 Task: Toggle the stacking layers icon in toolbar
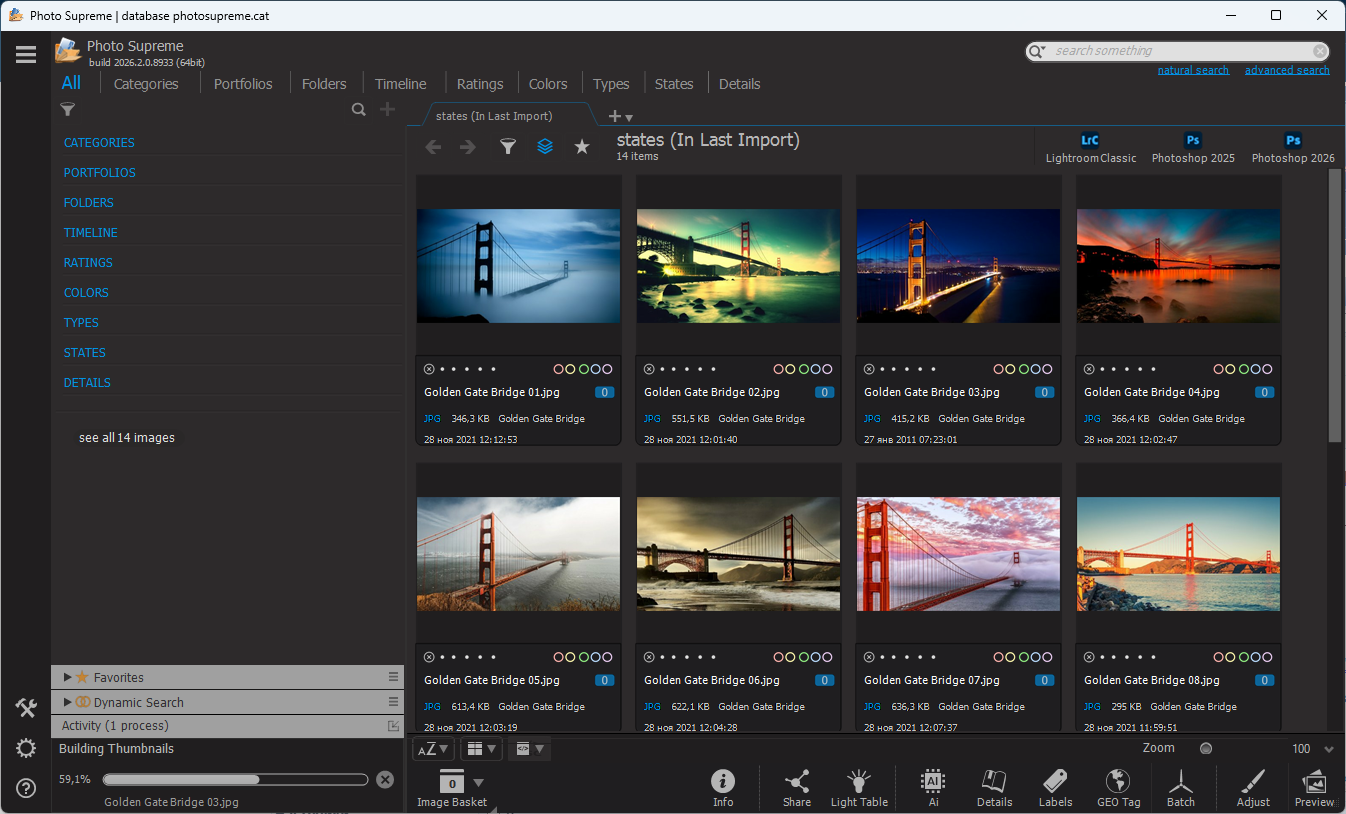coord(545,147)
